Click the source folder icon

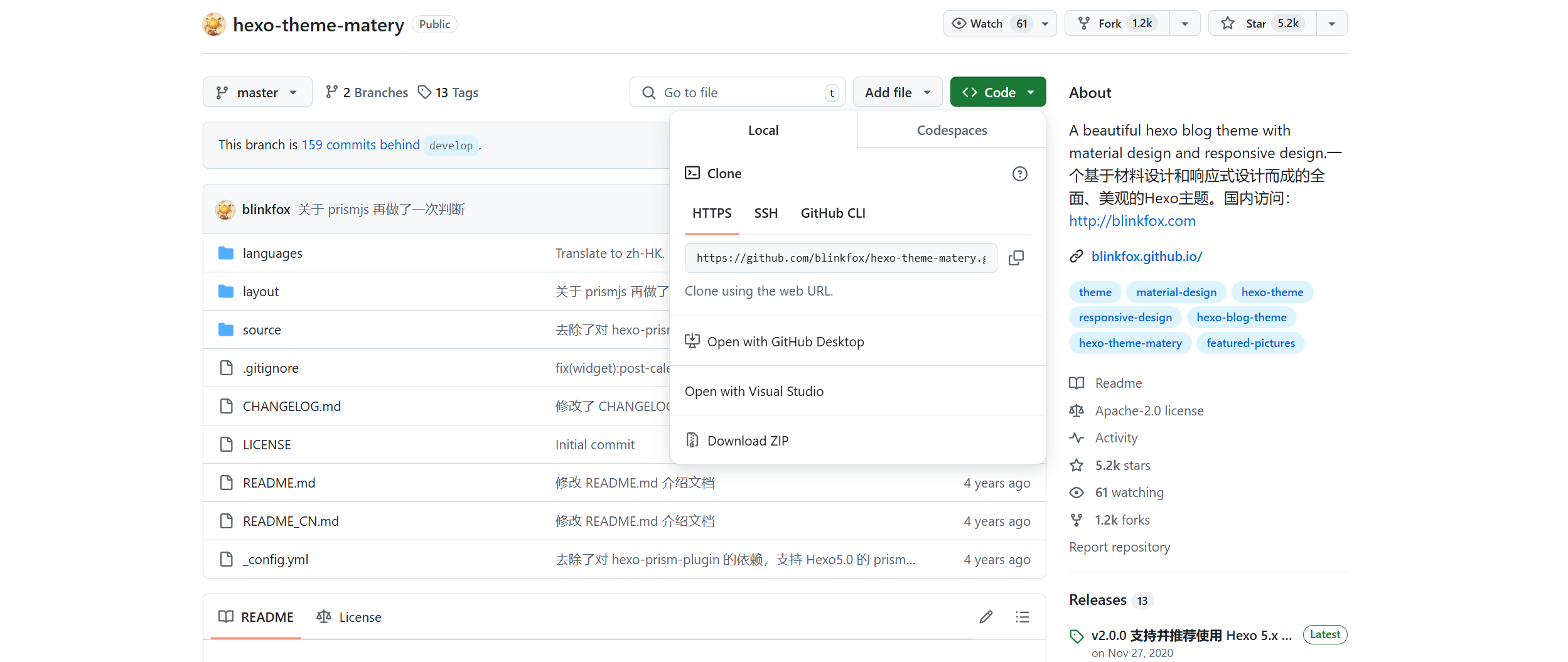(226, 329)
